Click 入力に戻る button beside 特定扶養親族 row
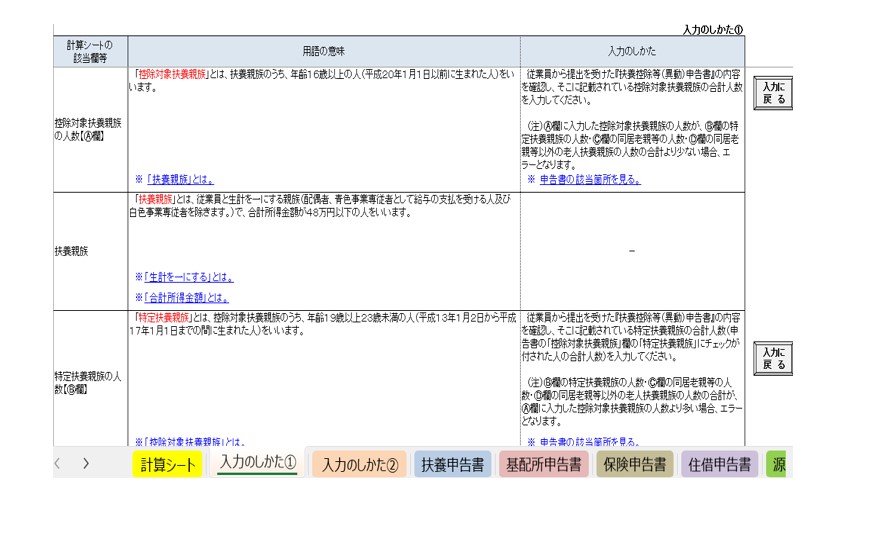892x538 pixels. [773, 358]
